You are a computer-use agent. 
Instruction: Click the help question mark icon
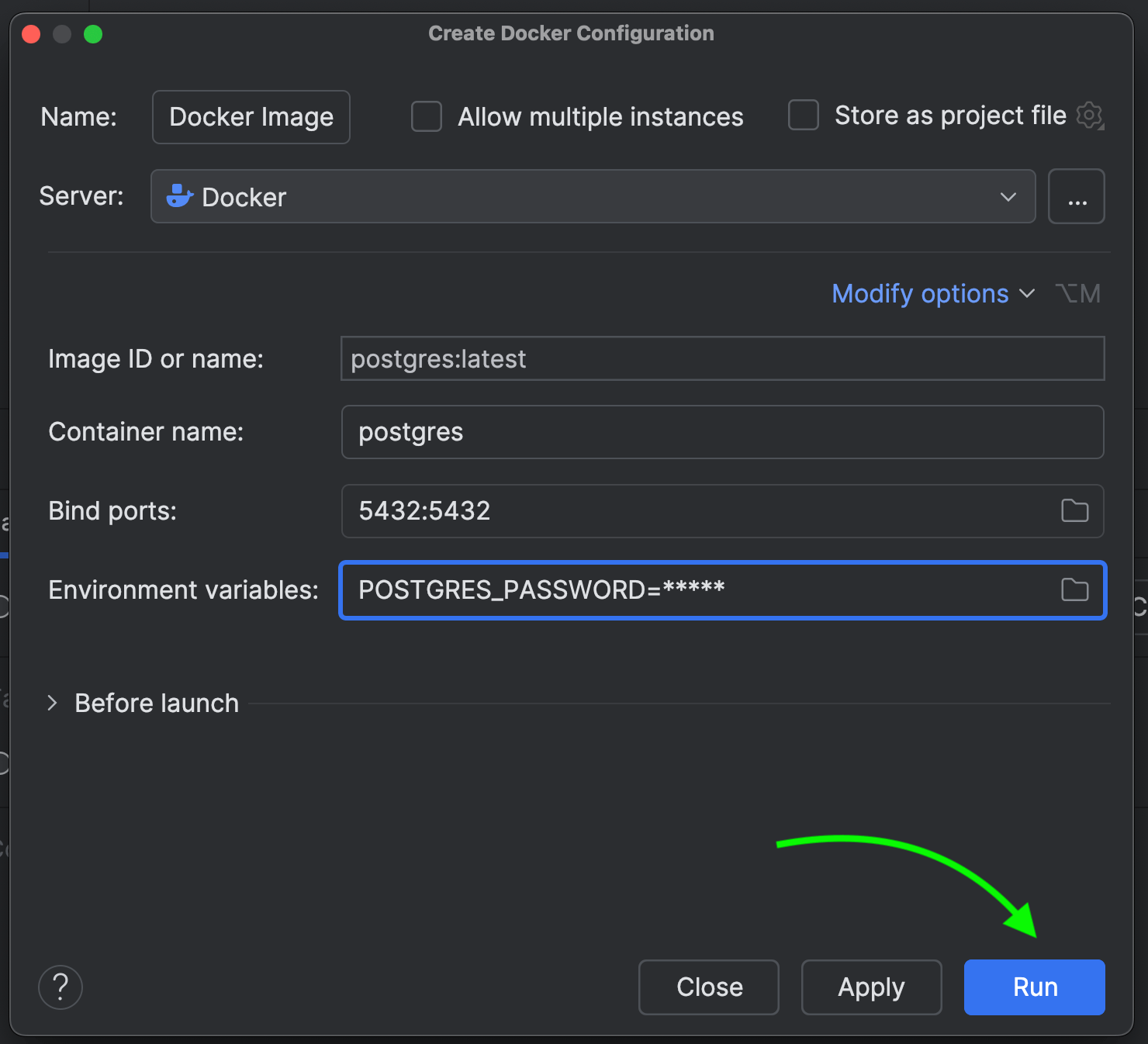(x=61, y=987)
